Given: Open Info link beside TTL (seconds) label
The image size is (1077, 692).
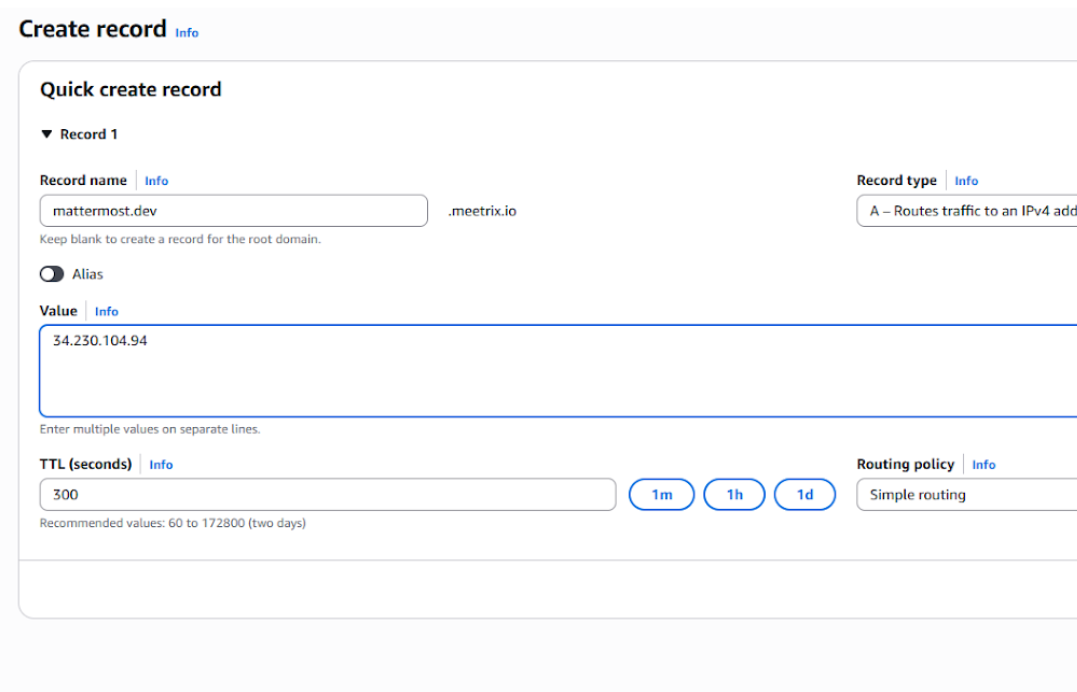Looking at the screenshot, I should pos(161,465).
